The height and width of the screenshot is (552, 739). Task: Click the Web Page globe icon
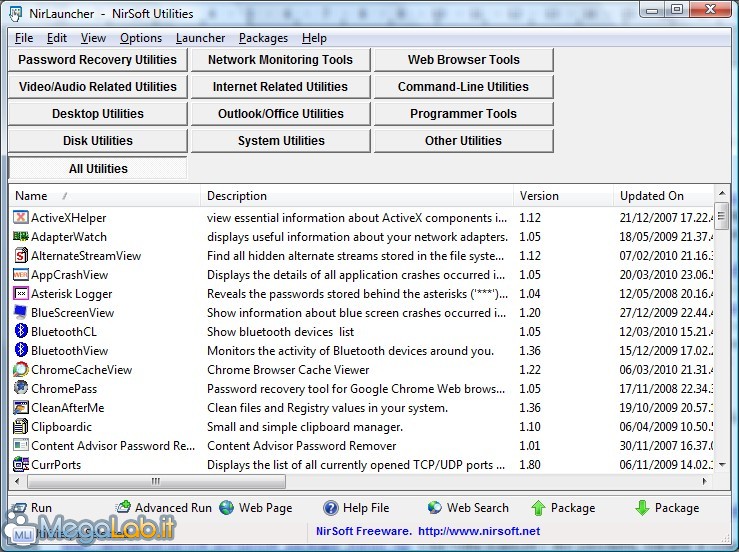pos(227,507)
